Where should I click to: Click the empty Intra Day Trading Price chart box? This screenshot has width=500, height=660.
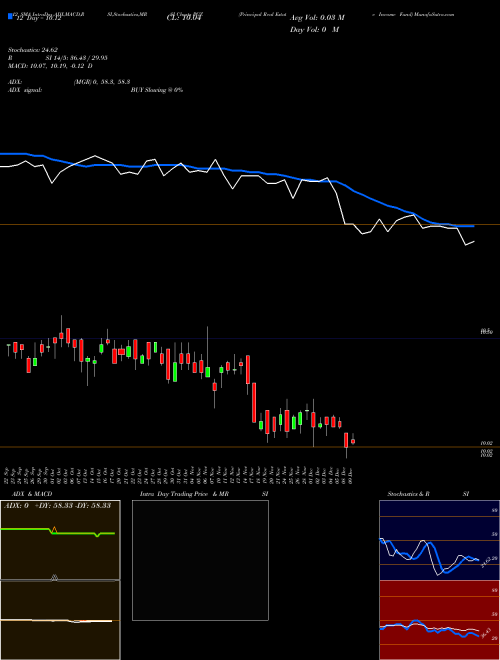click(200, 560)
